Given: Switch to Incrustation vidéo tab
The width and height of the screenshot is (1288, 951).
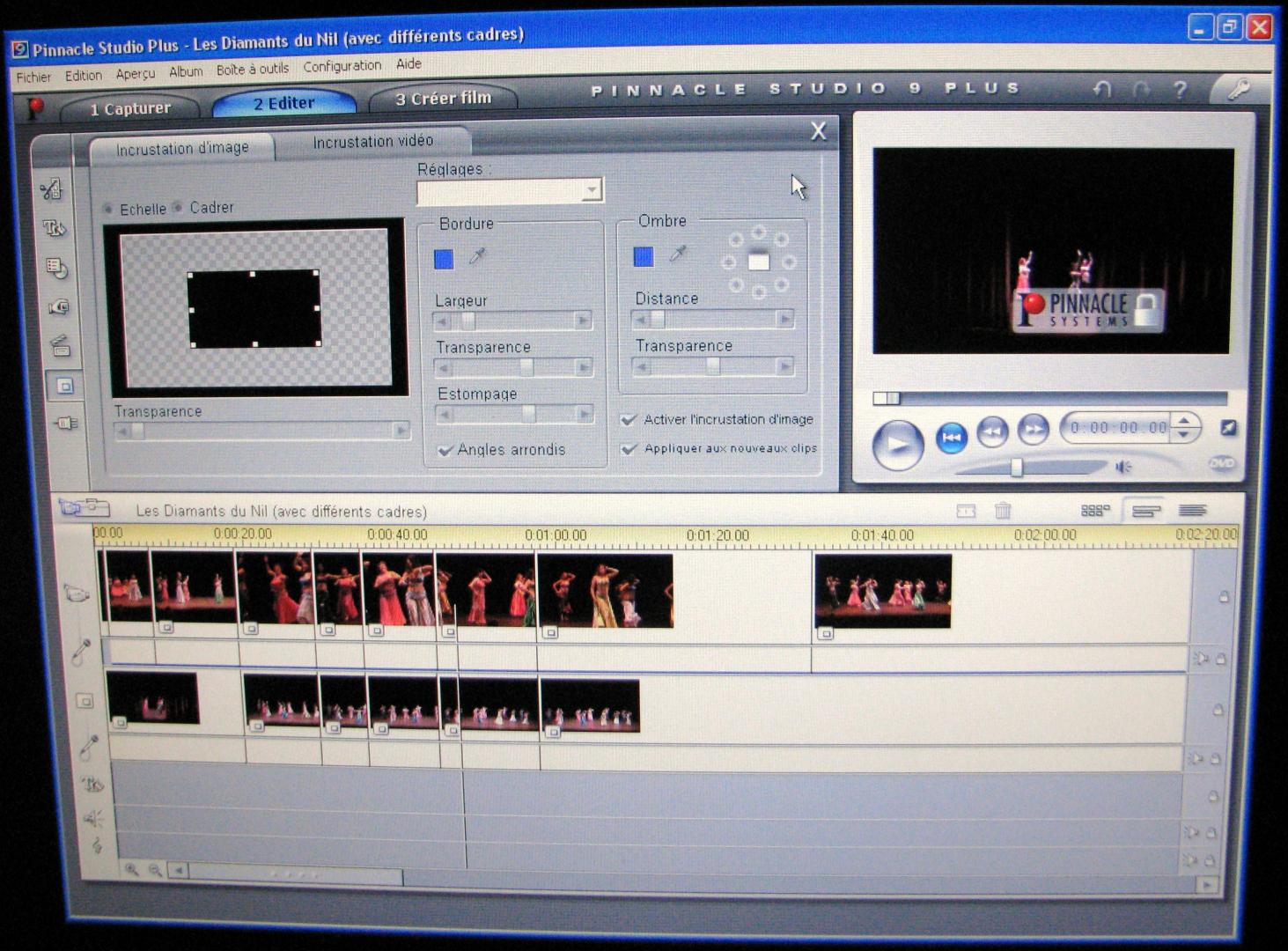Looking at the screenshot, I should pos(372,141).
